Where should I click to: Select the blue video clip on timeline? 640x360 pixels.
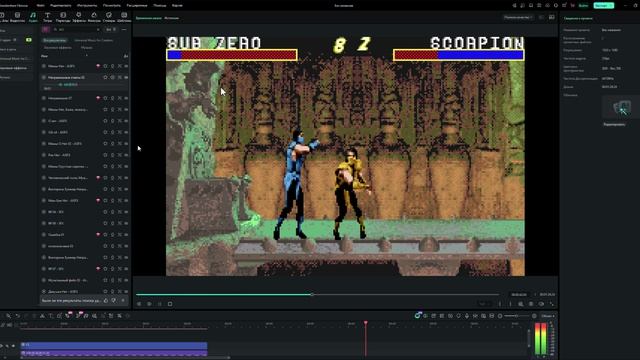coord(114,345)
